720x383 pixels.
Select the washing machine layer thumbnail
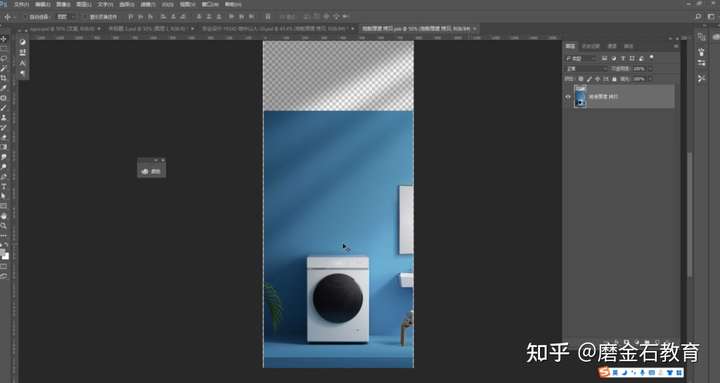(580, 96)
